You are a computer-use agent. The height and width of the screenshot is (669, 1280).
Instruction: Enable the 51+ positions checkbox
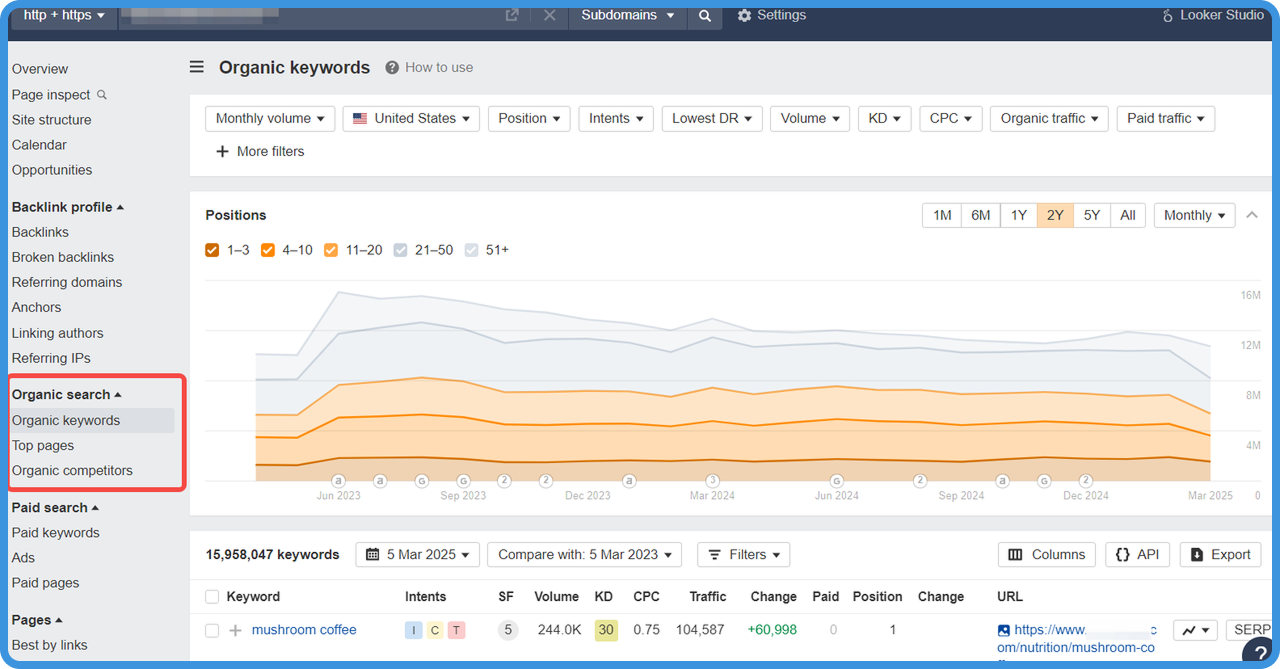[472, 250]
